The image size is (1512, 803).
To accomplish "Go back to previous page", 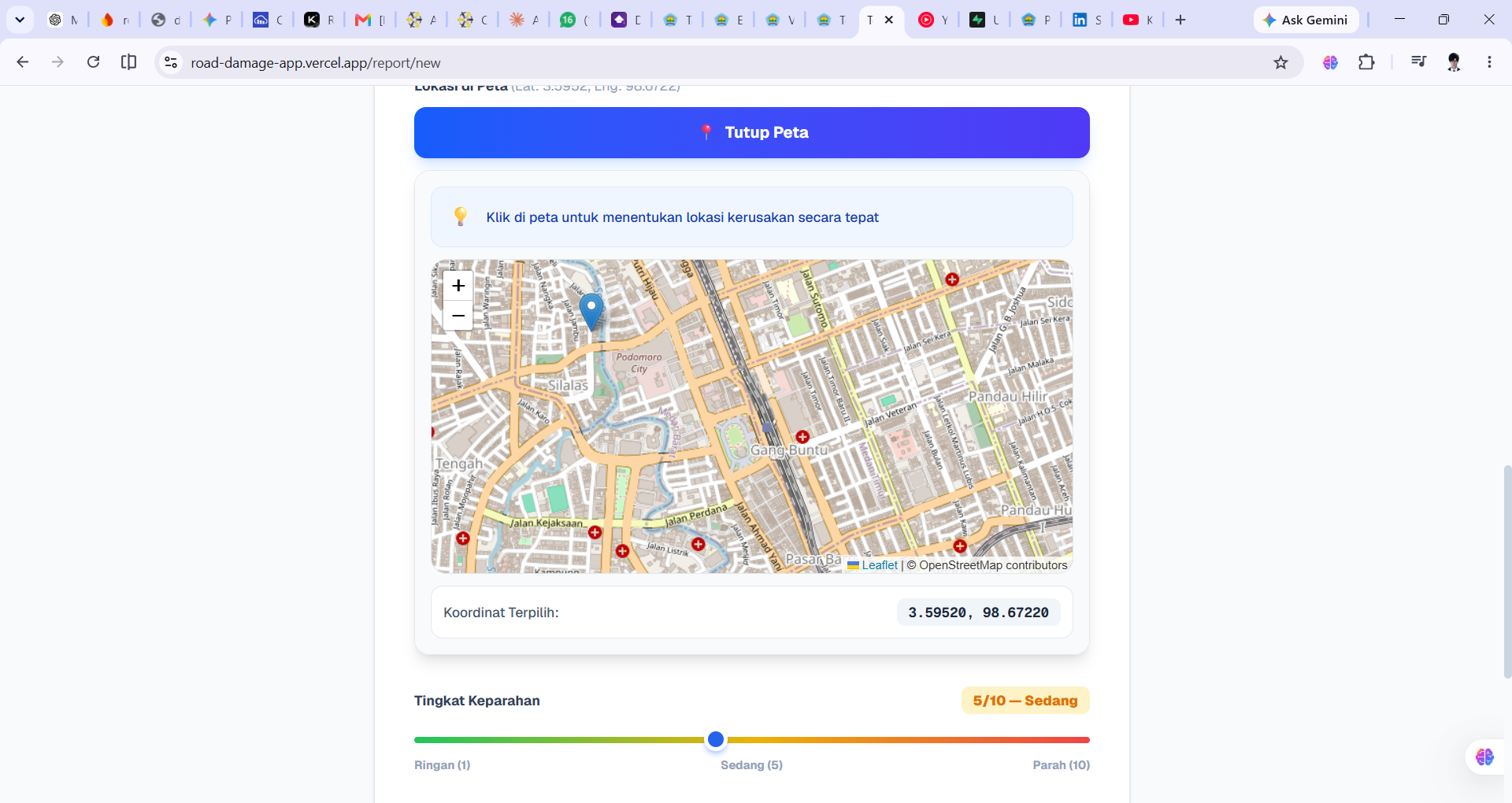I will (23, 62).
